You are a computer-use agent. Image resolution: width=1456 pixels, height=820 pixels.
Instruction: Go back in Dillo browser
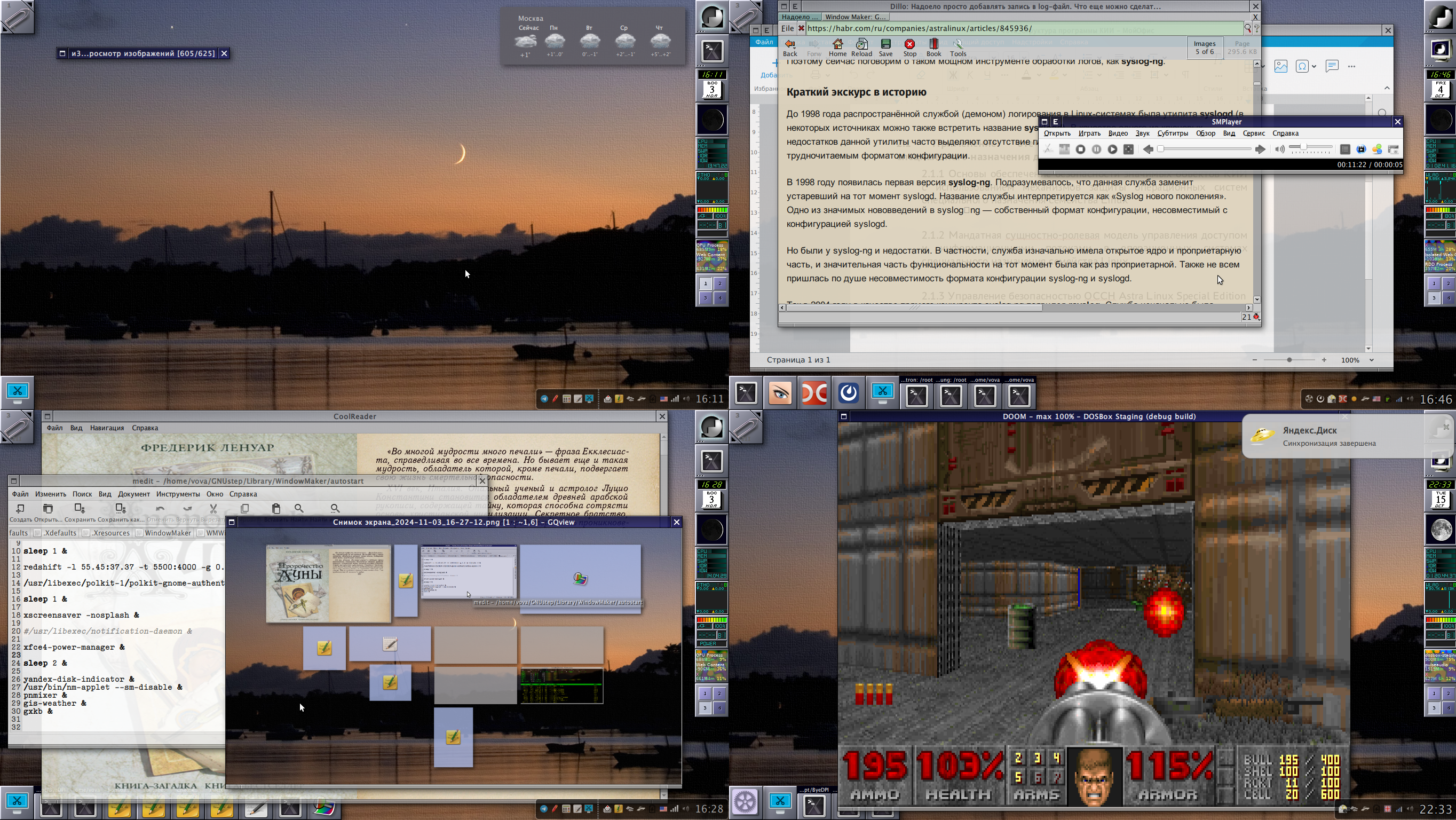(x=789, y=48)
